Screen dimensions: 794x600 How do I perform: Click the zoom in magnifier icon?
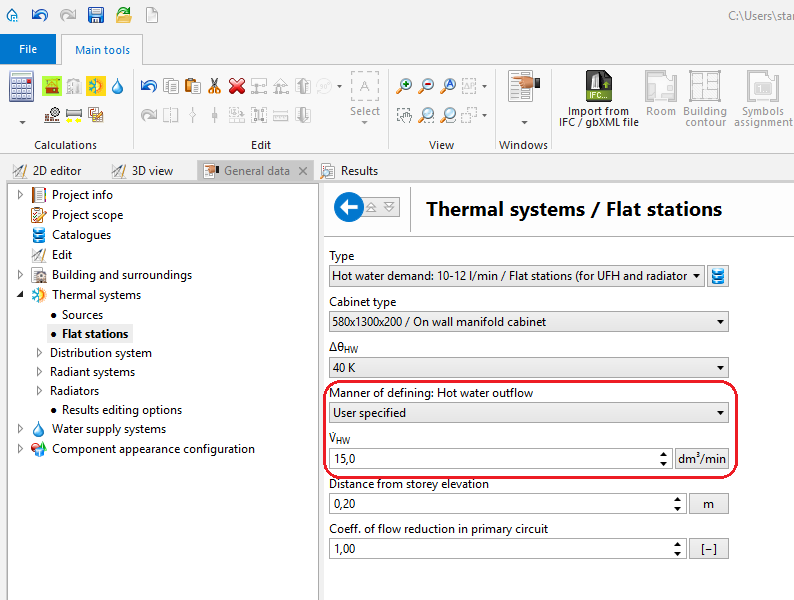tap(404, 86)
